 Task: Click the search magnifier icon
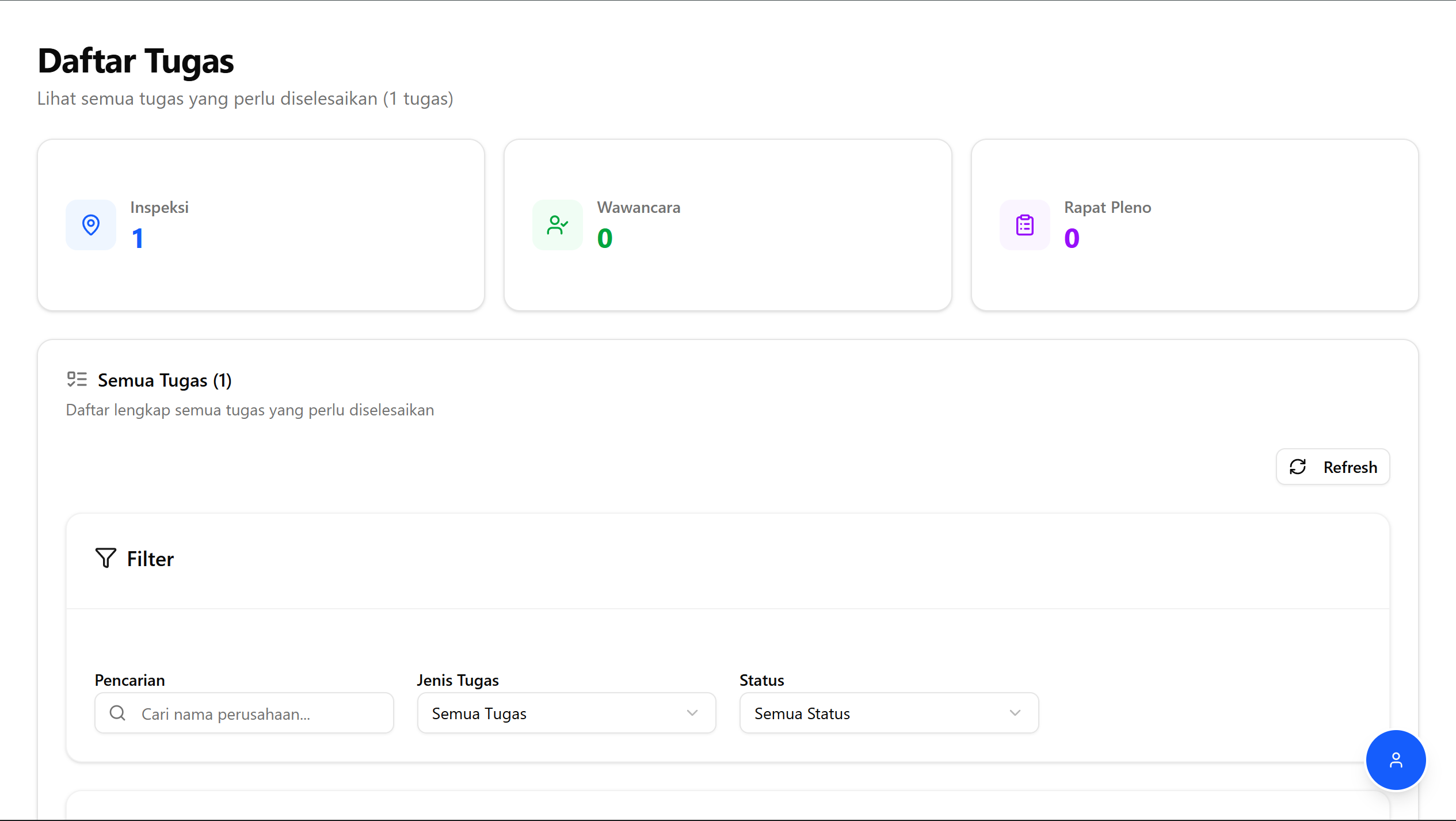tap(117, 713)
